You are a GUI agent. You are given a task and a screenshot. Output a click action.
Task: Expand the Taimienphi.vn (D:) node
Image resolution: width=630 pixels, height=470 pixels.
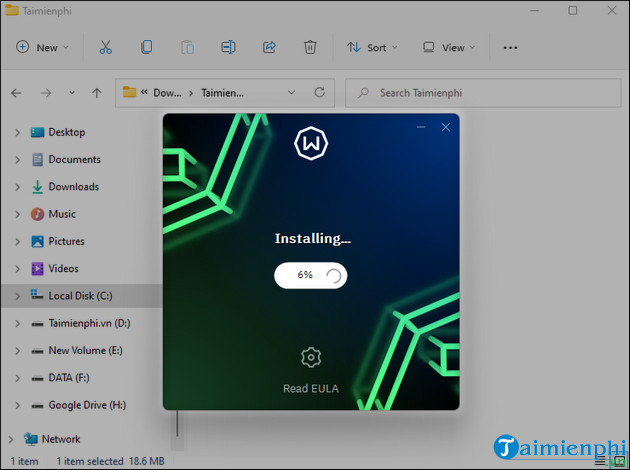click(x=17, y=323)
